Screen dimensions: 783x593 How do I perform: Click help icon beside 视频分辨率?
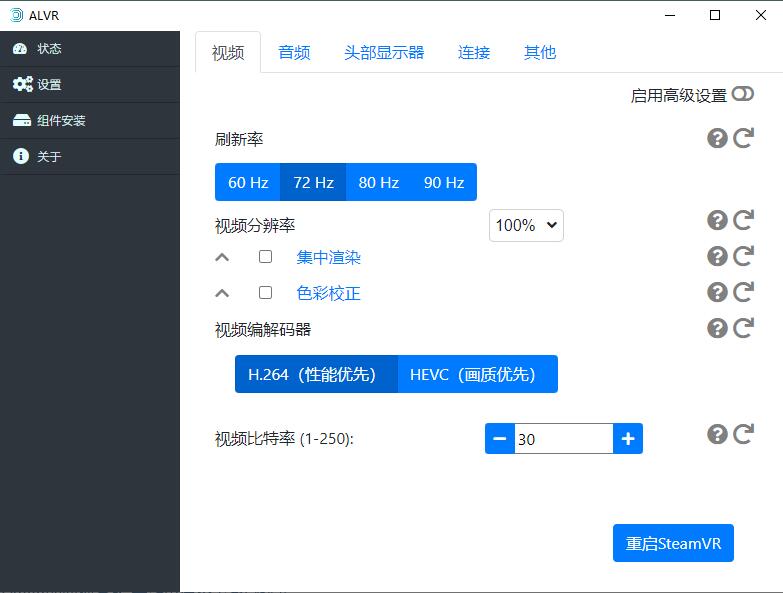click(717, 220)
